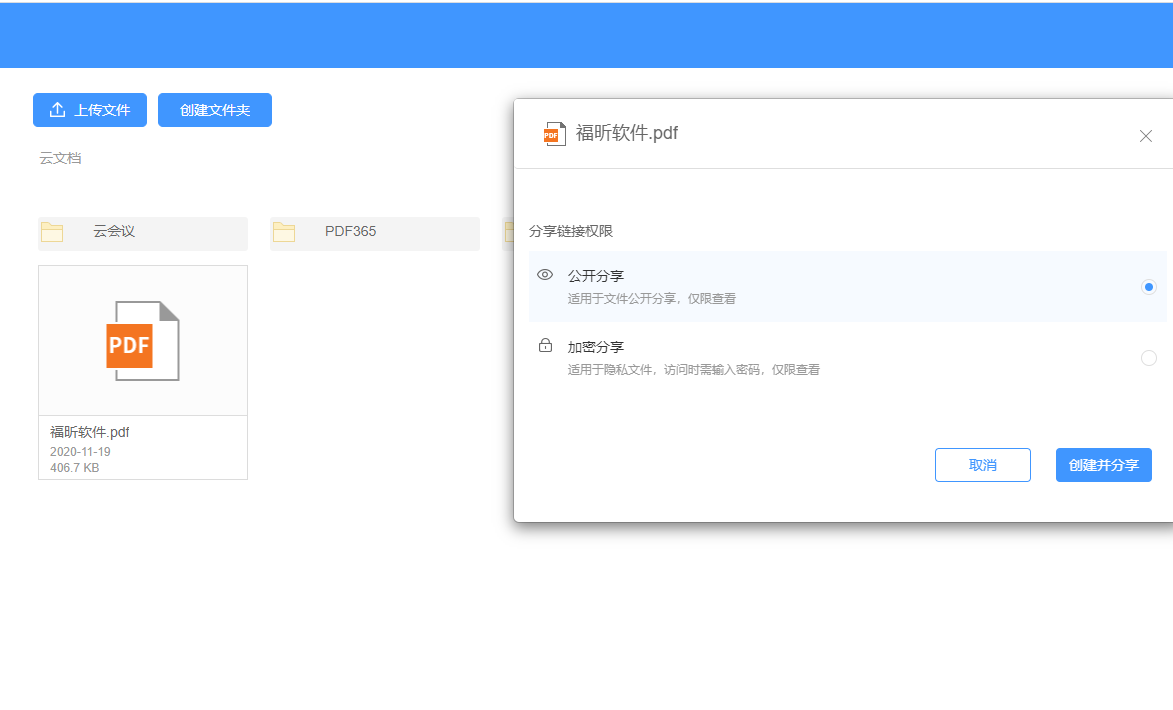Click the 创建并分享 button

click(1103, 464)
